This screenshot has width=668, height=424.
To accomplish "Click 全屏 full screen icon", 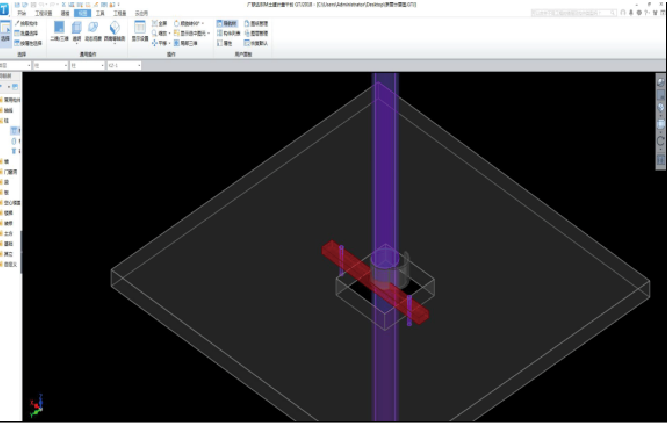I will click(160, 23).
